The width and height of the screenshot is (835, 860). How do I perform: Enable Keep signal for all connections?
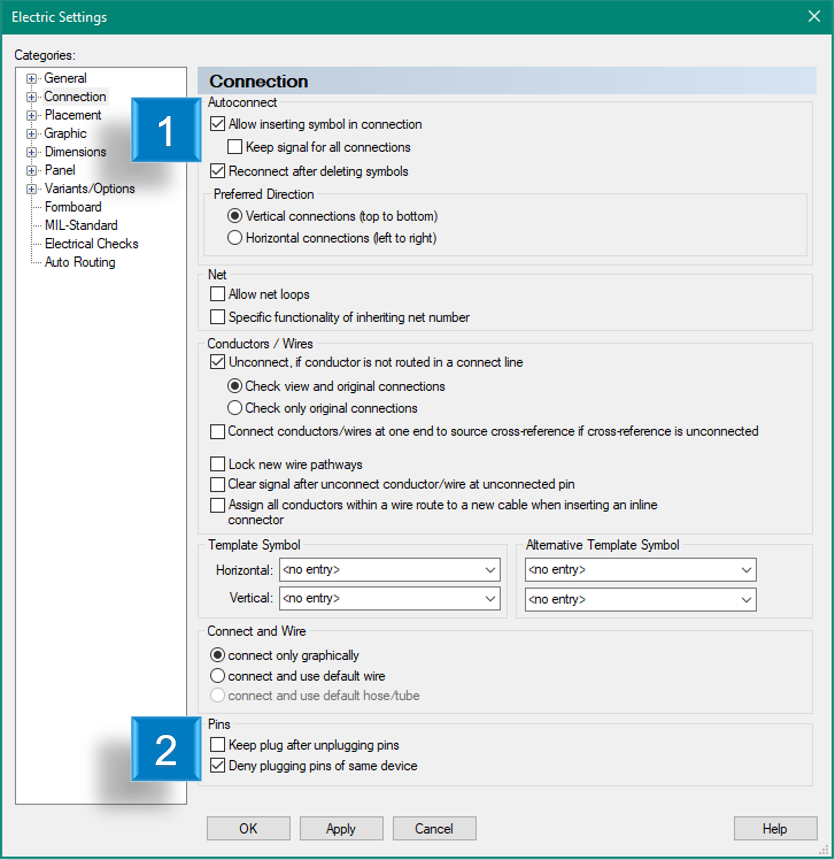pos(237,147)
